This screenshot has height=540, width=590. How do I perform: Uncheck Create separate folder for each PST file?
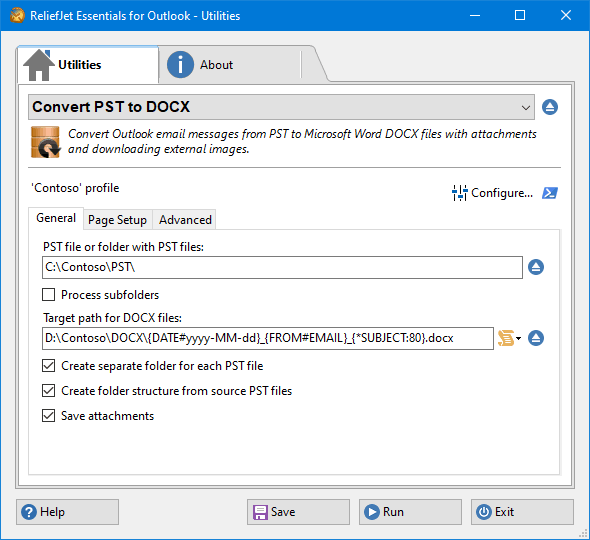(48, 366)
